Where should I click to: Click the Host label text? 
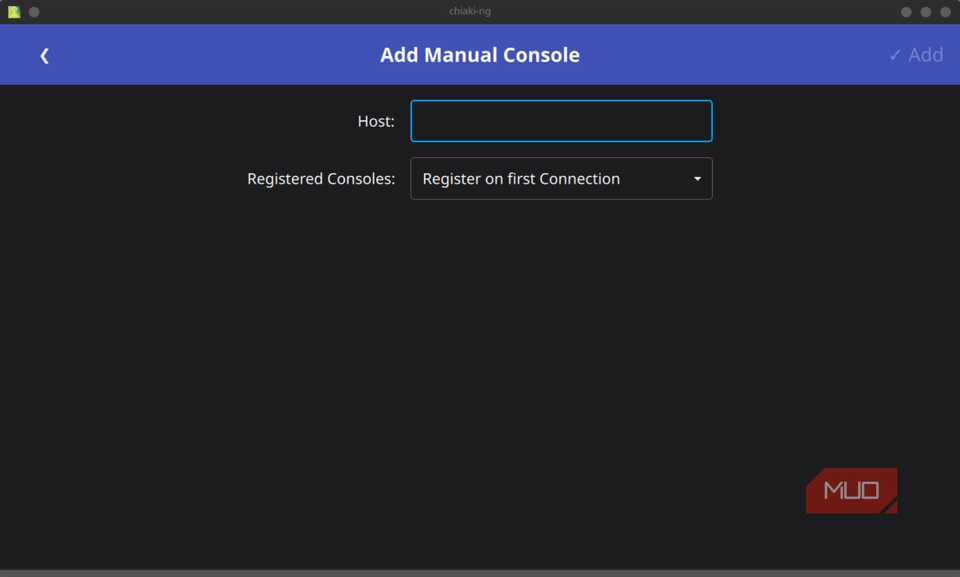376,121
